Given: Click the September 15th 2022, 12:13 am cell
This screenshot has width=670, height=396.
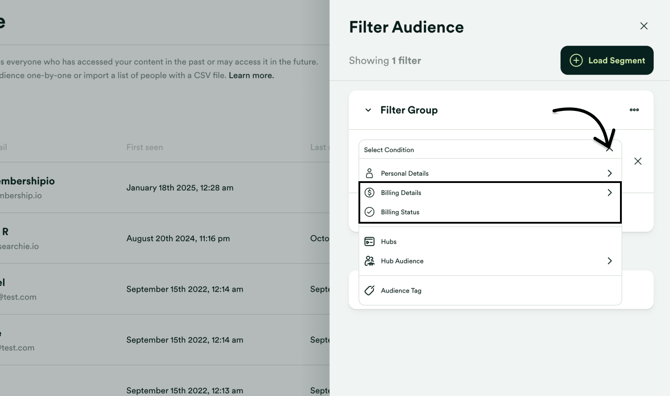Looking at the screenshot, I should 185,390.
